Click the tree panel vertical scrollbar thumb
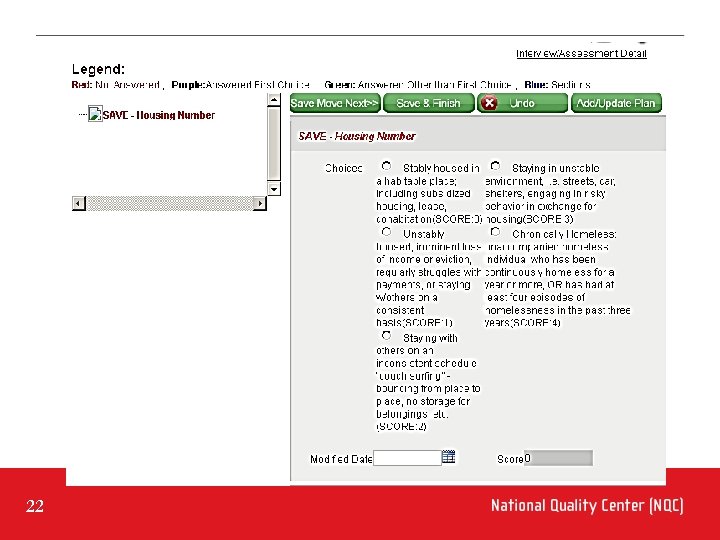Image resolution: width=720 pixels, height=540 pixels. pos(274,144)
